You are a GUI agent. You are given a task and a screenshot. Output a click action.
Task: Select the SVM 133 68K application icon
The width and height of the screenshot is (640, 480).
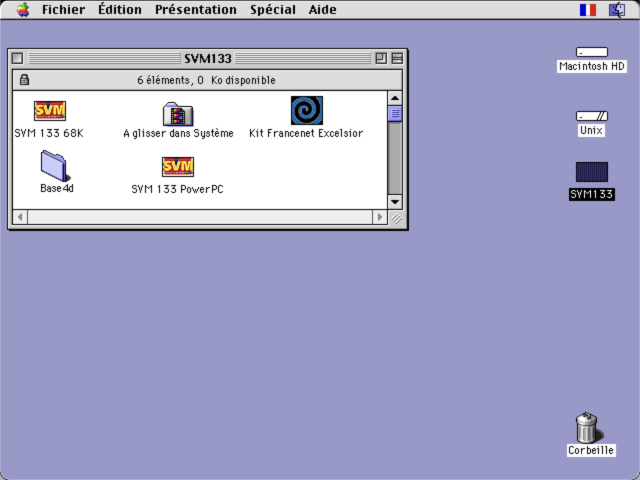point(50,111)
